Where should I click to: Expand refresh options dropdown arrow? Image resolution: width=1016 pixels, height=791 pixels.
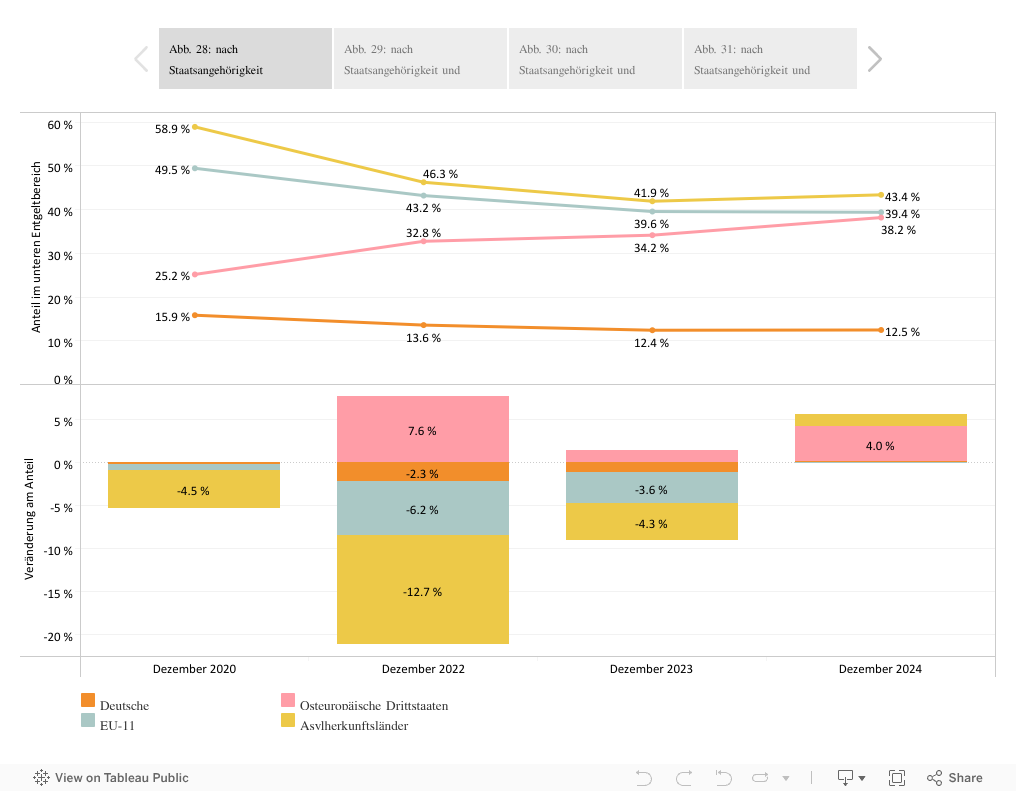pyautogui.click(x=786, y=778)
